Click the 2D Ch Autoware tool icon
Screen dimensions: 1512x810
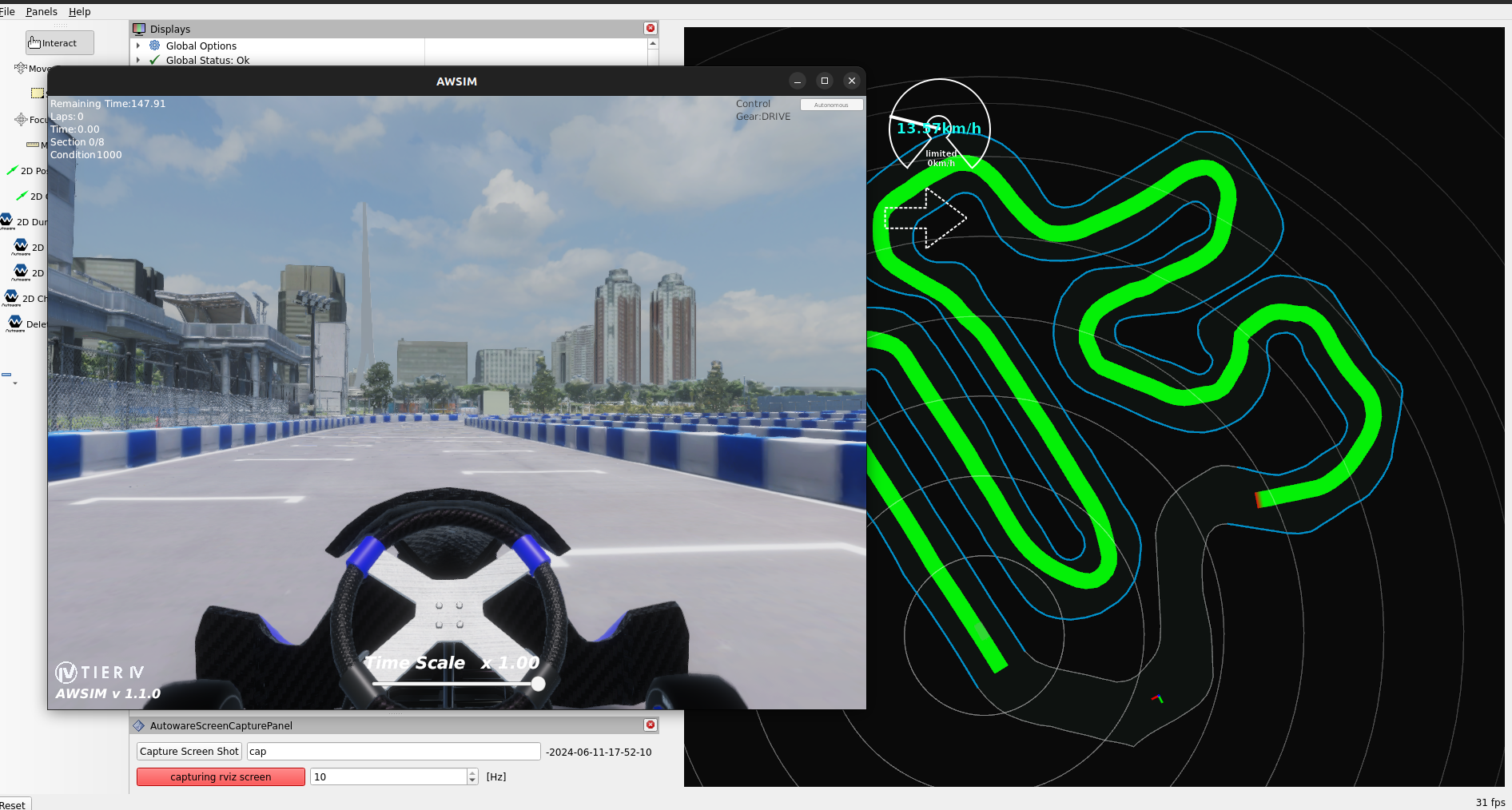pos(11,298)
